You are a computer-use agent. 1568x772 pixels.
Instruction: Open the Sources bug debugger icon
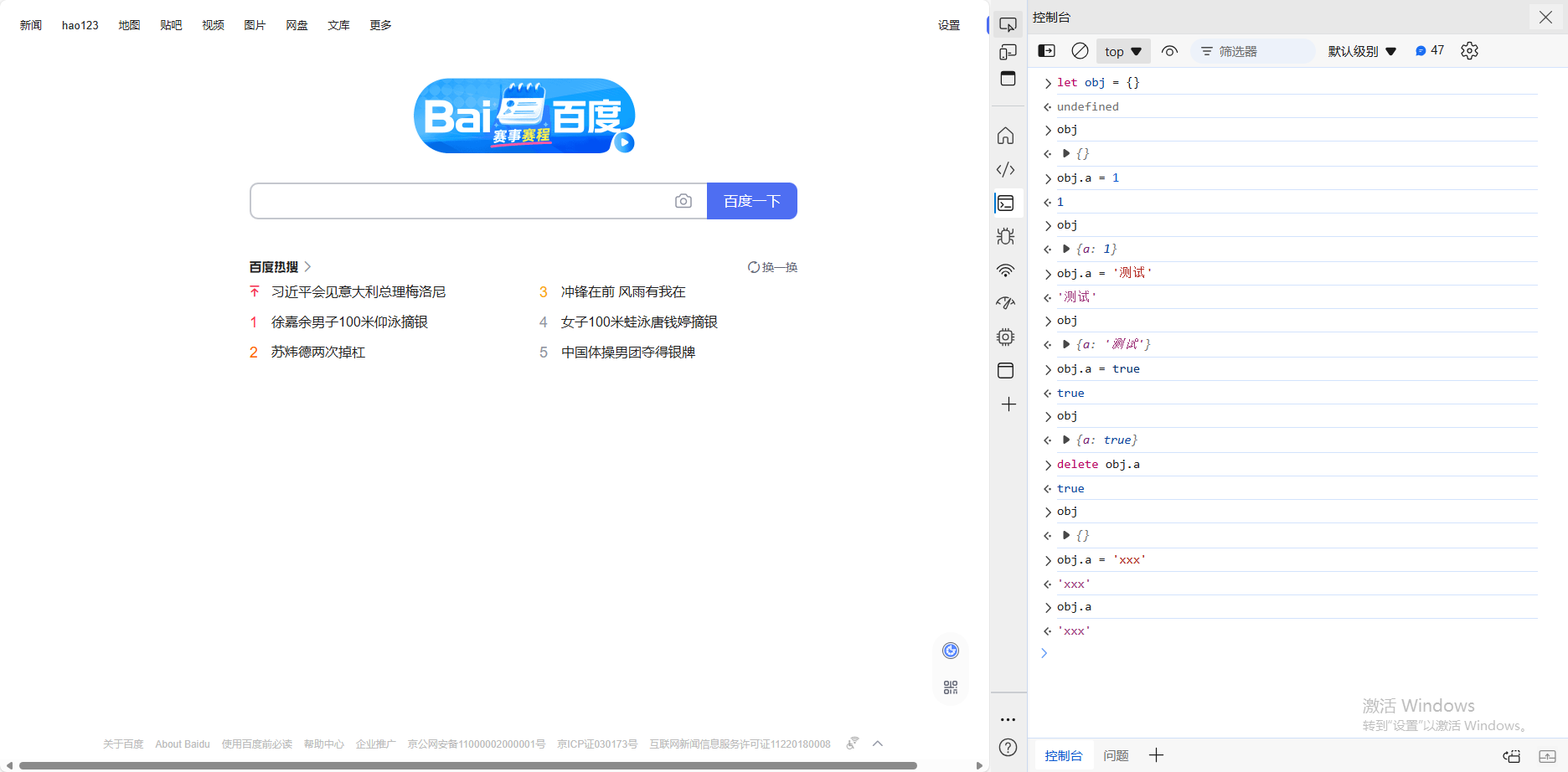1006,236
